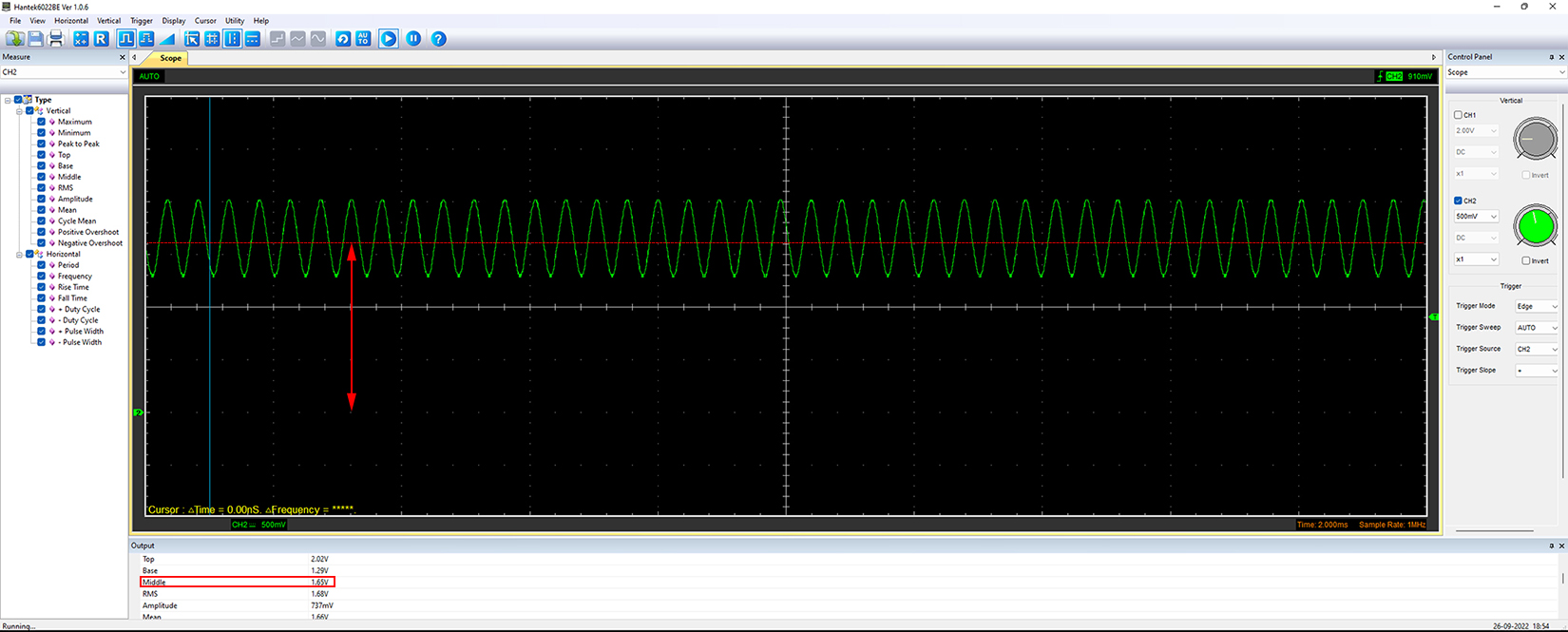The image size is (1568, 632).
Task: Pause acquisition with the pause toolbar icon
Action: tap(413, 39)
